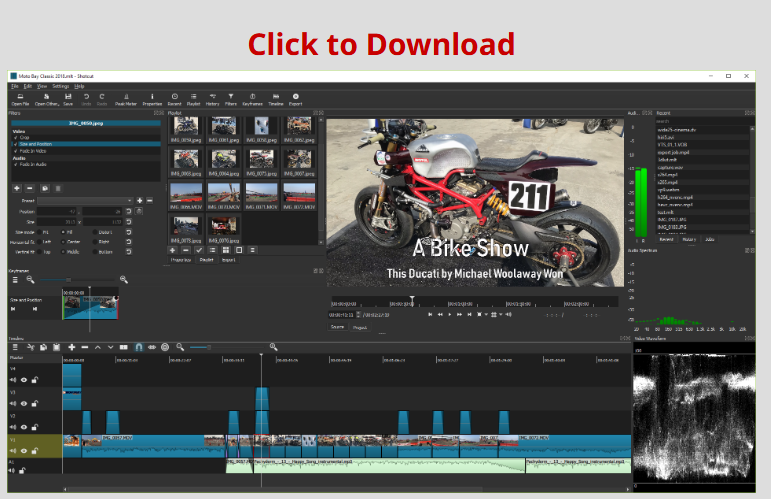Click the timeline zoom slider
771x499 pixels.
[226, 347]
